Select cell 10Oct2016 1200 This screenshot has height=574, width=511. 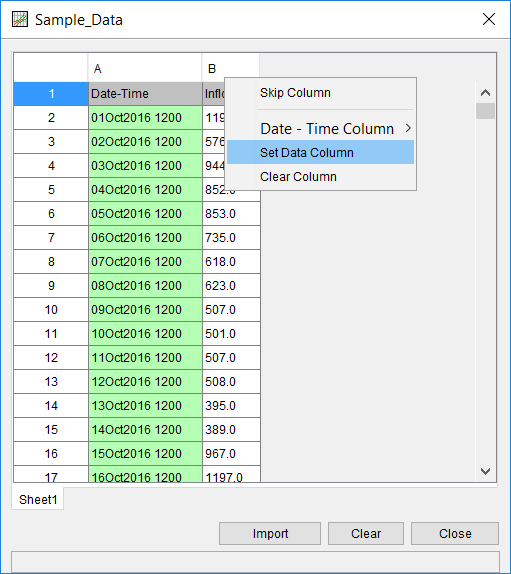coord(145,333)
